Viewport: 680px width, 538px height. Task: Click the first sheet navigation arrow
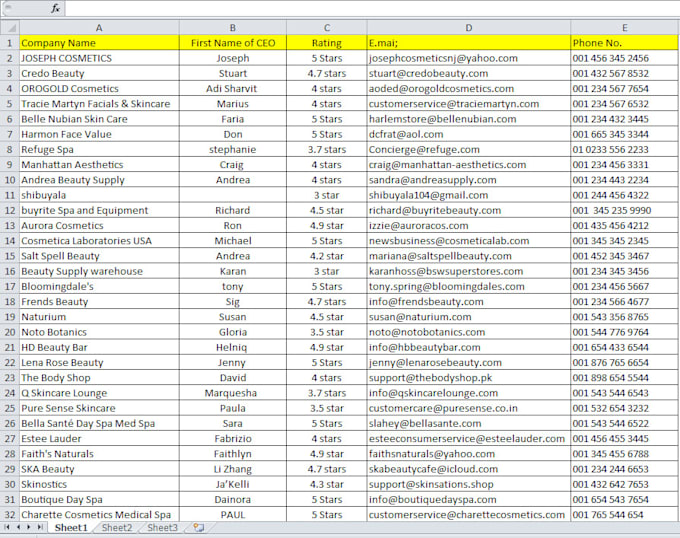tap(7, 527)
